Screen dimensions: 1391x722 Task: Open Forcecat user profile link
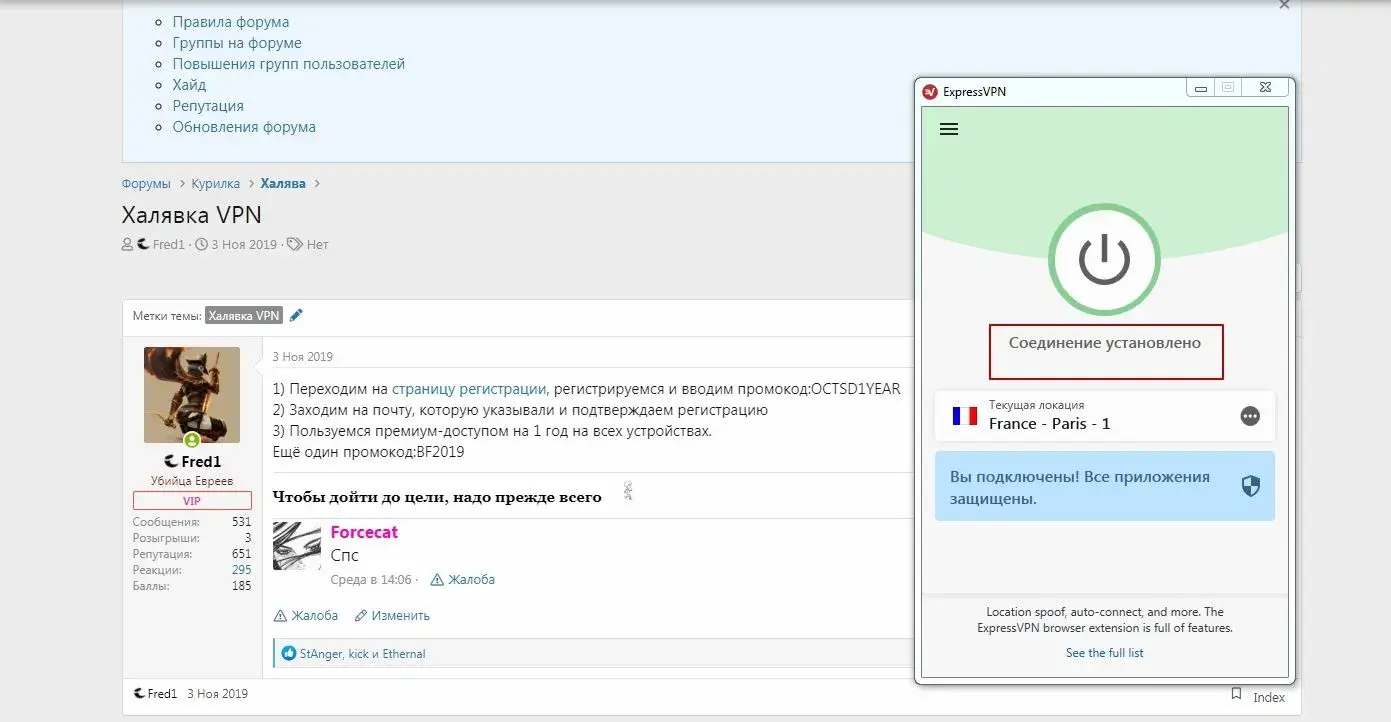pyautogui.click(x=364, y=532)
